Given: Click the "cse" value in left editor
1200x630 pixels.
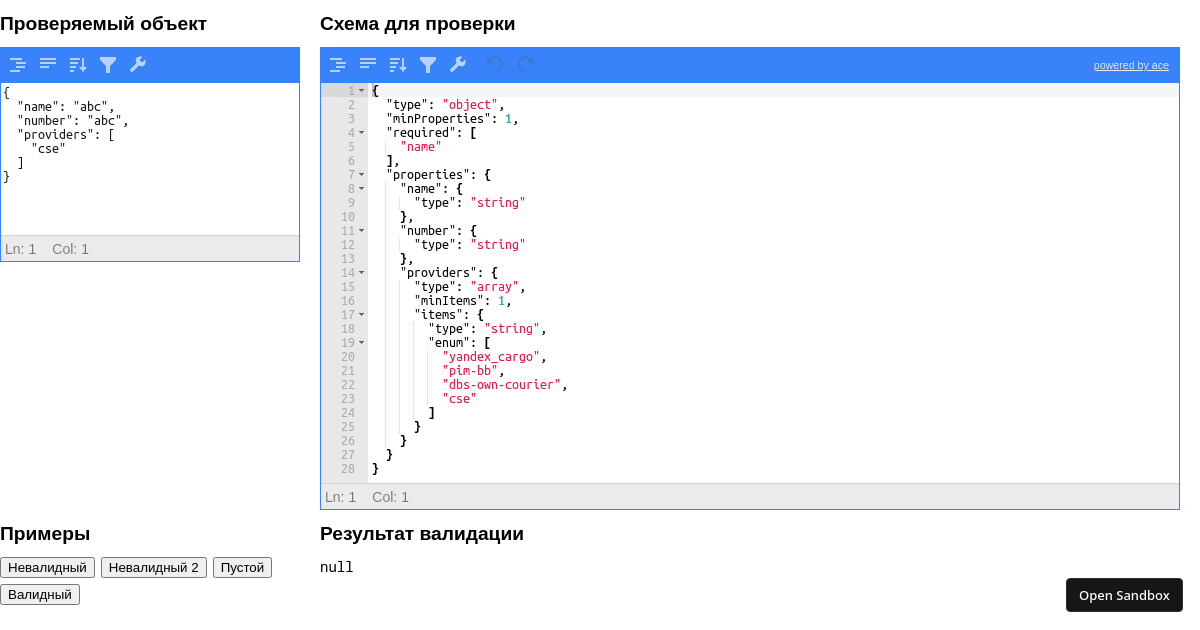Looking at the screenshot, I should point(48,149).
